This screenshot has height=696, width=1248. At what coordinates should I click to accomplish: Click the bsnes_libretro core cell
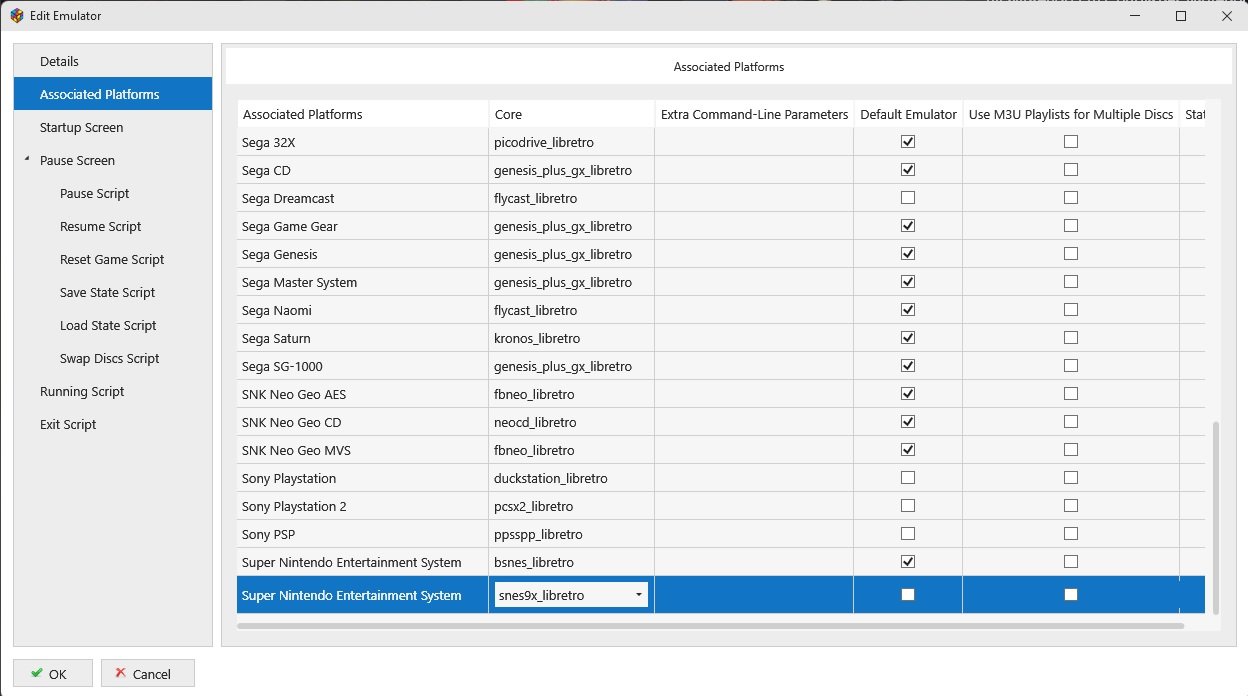(572, 562)
